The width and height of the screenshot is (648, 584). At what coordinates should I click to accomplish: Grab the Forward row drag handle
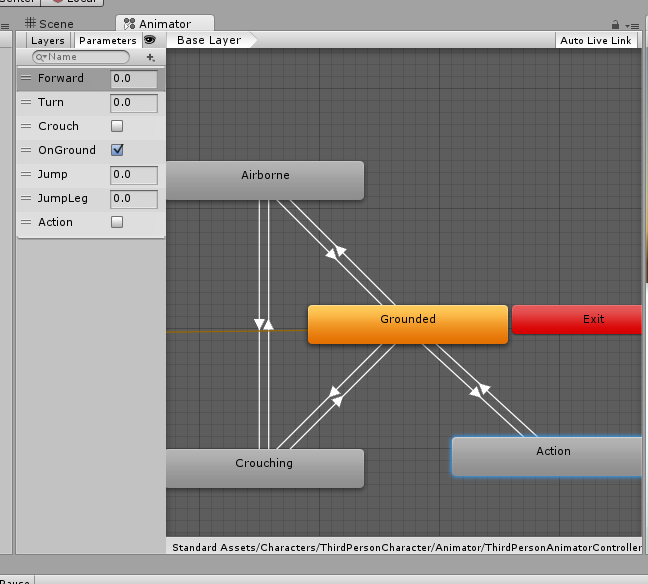[26, 78]
